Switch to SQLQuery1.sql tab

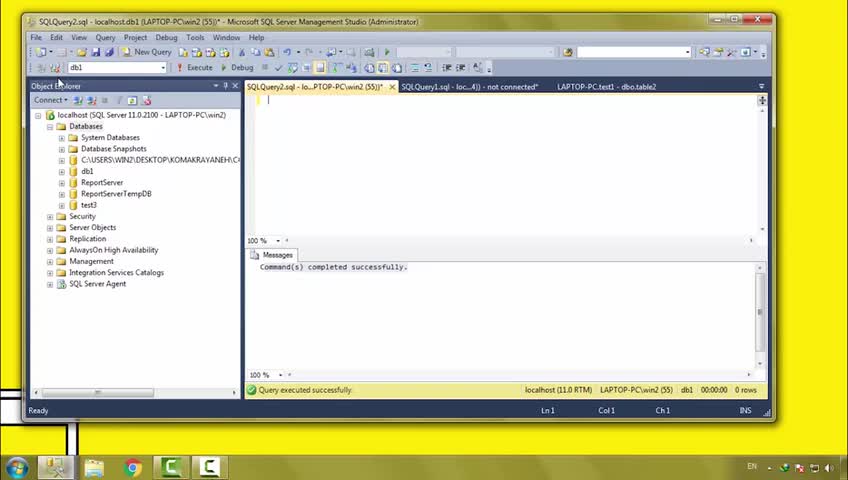[x=469, y=86]
